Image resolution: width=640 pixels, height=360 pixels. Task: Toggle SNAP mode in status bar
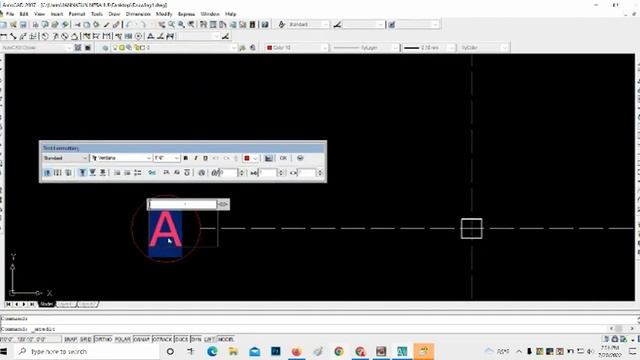70,339
